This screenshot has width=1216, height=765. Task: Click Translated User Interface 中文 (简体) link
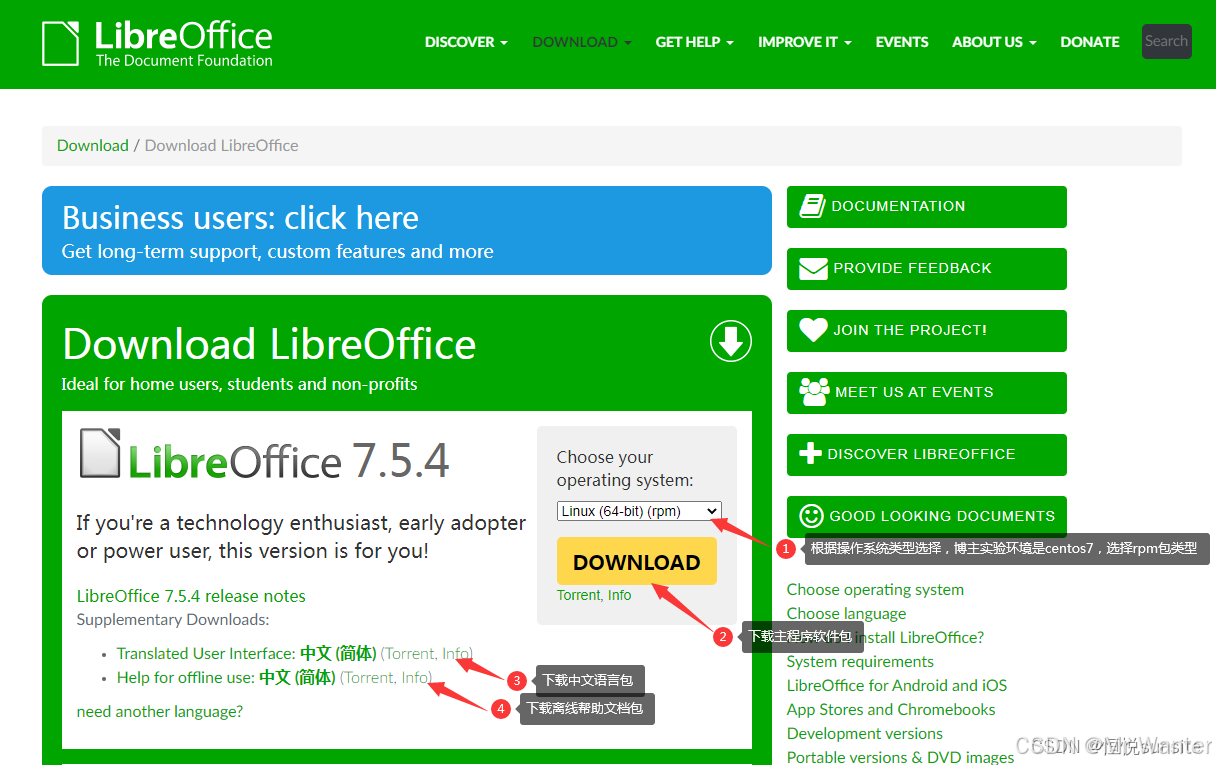click(x=246, y=653)
